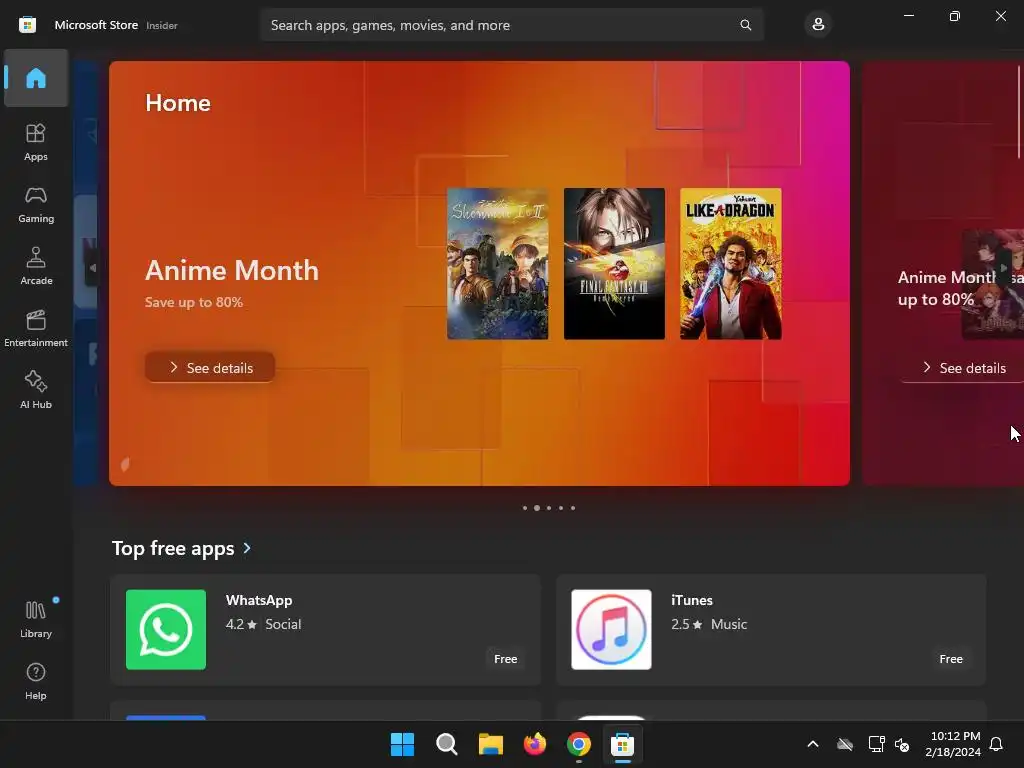1024x768 pixels.
Task: Open Top free apps heading link
Action: 173,548
